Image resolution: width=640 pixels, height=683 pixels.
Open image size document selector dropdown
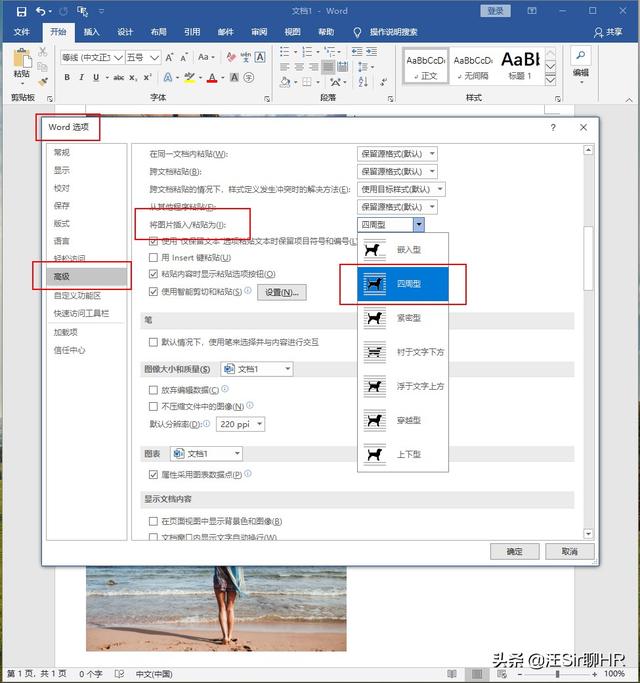point(257,369)
